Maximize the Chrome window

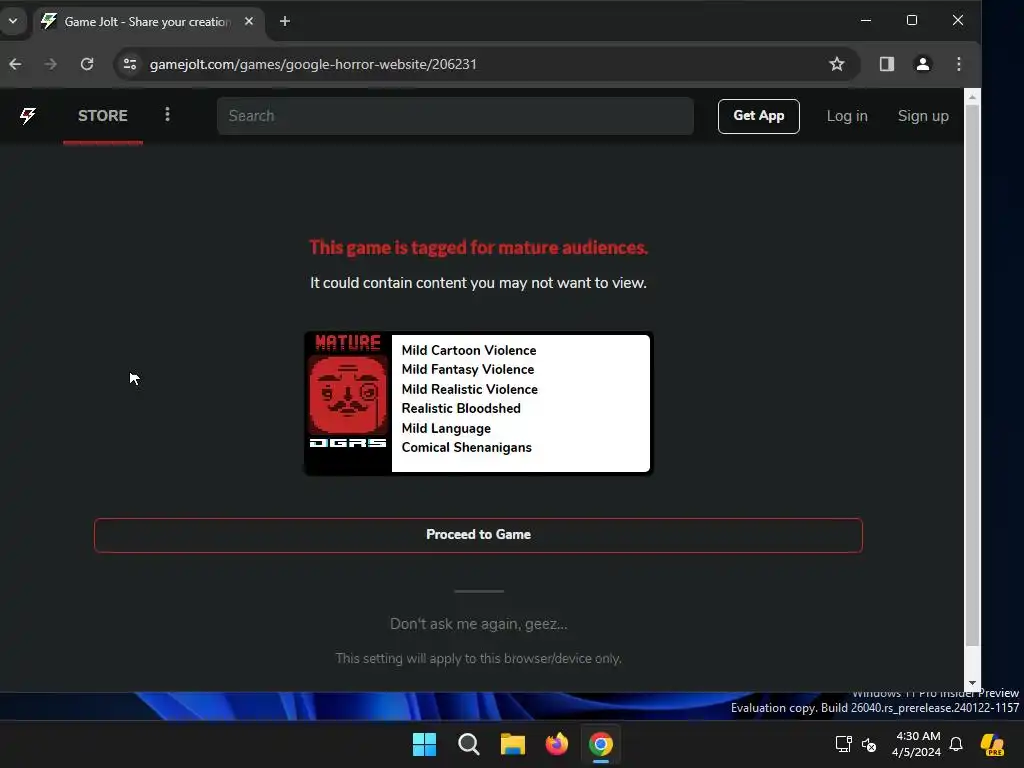click(912, 20)
